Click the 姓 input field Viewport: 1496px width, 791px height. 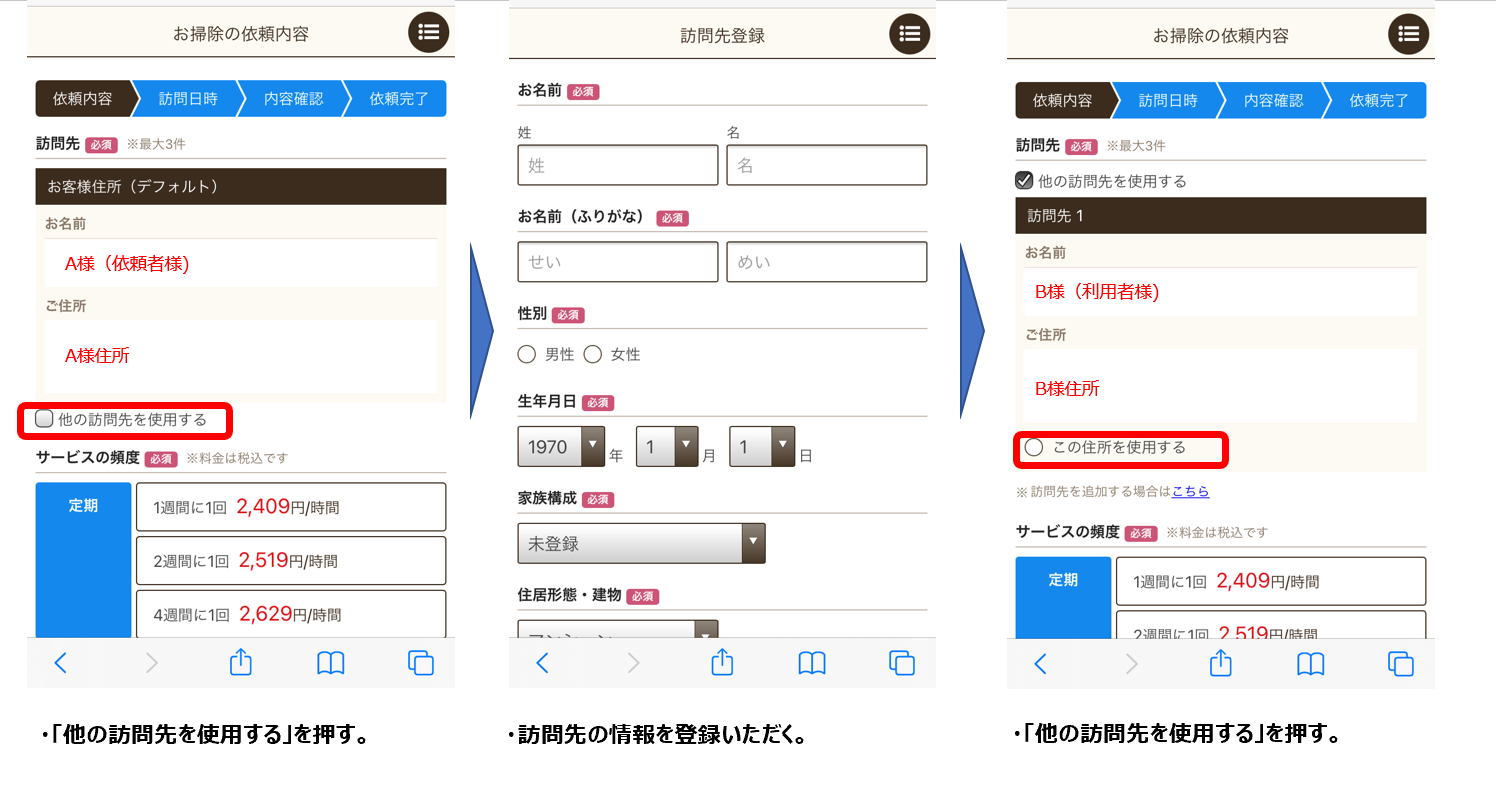tap(617, 164)
